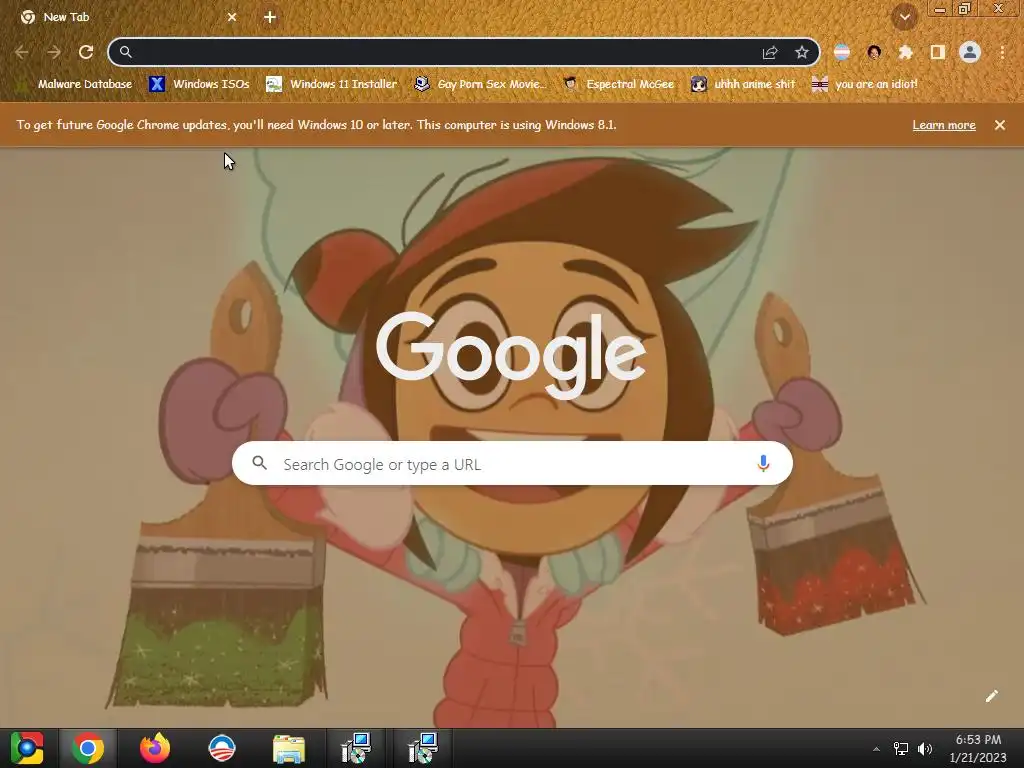Open the Windows ISOs bookmark
The height and width of the screenshot is (768, 1024).
pos(200,84)
